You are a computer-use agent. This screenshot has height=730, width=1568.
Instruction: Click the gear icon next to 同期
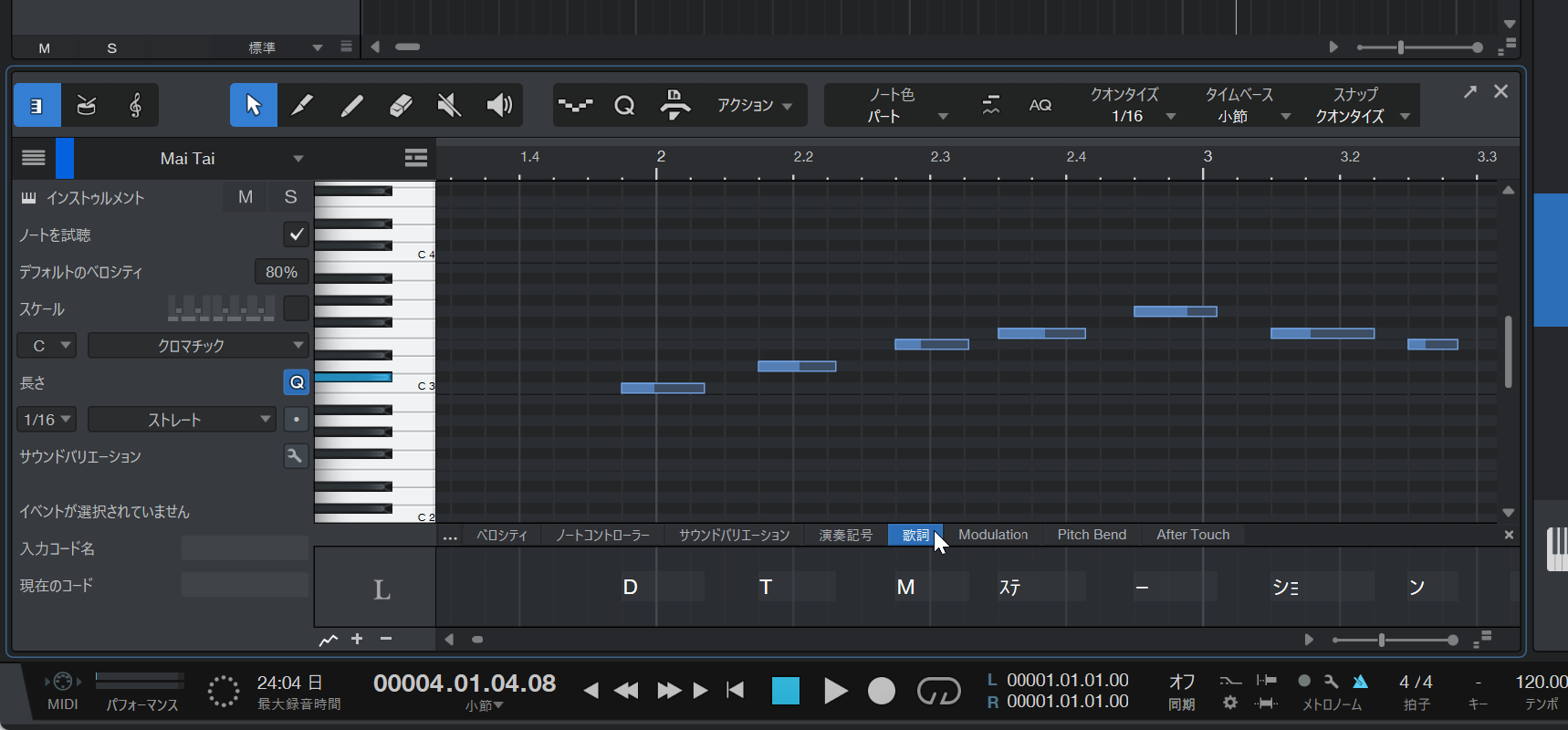(1230, 703)
